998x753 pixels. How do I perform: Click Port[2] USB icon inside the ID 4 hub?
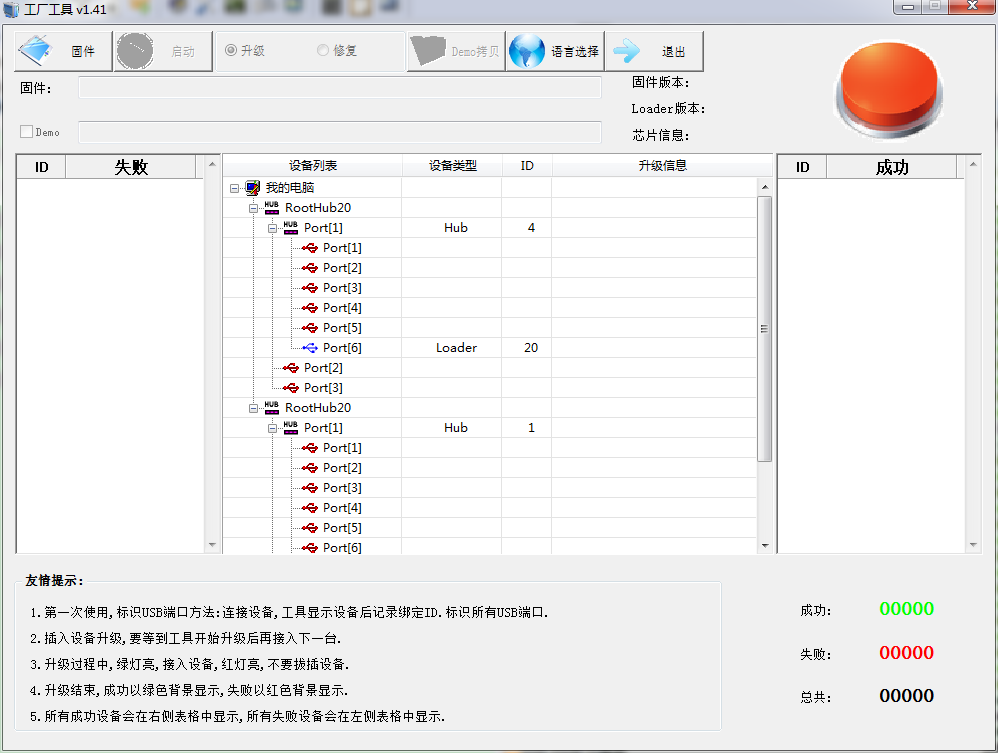pyautogui.click(x=310, y=267)
